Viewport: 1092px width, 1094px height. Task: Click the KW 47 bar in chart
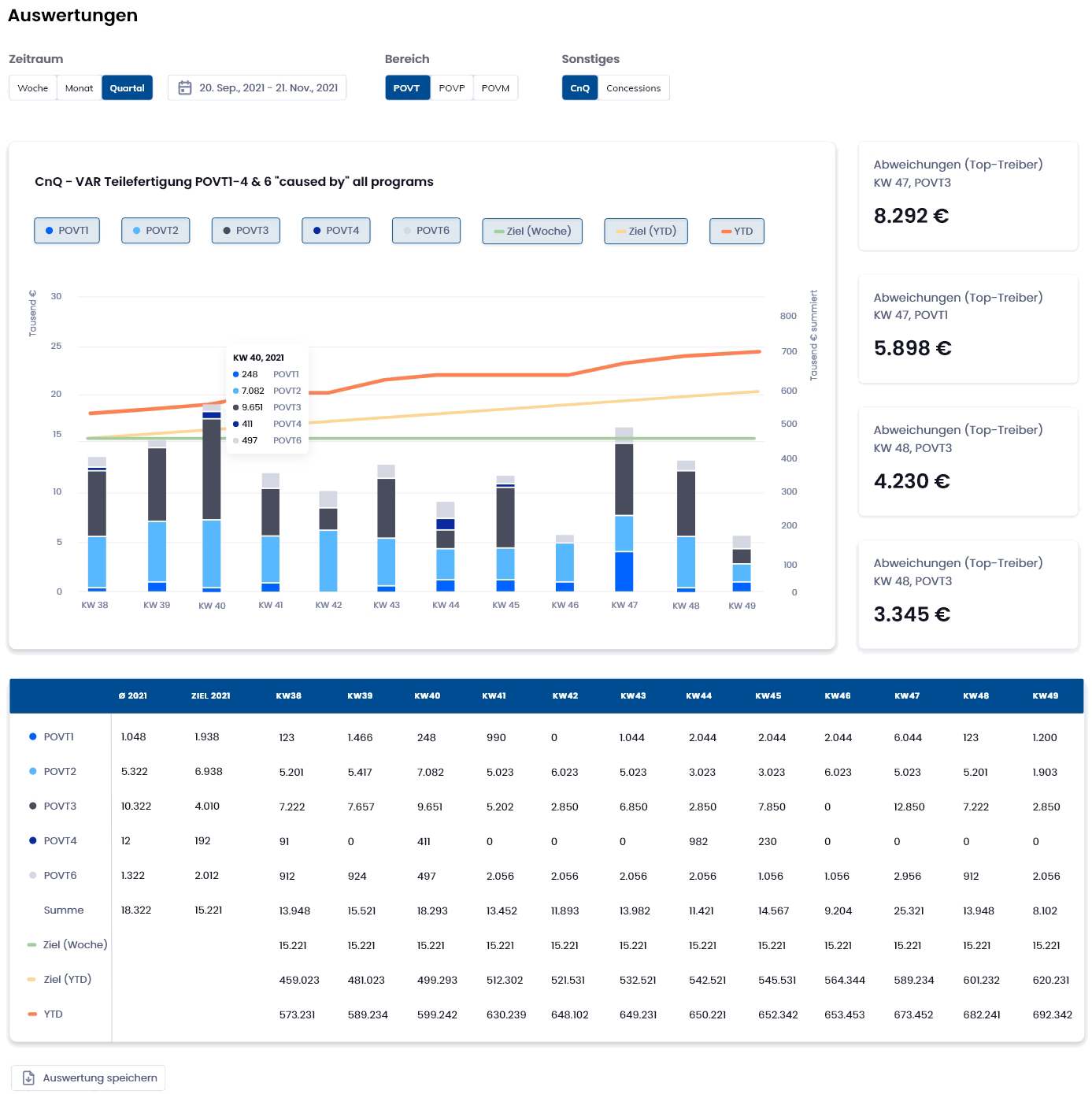click(624, 512)
